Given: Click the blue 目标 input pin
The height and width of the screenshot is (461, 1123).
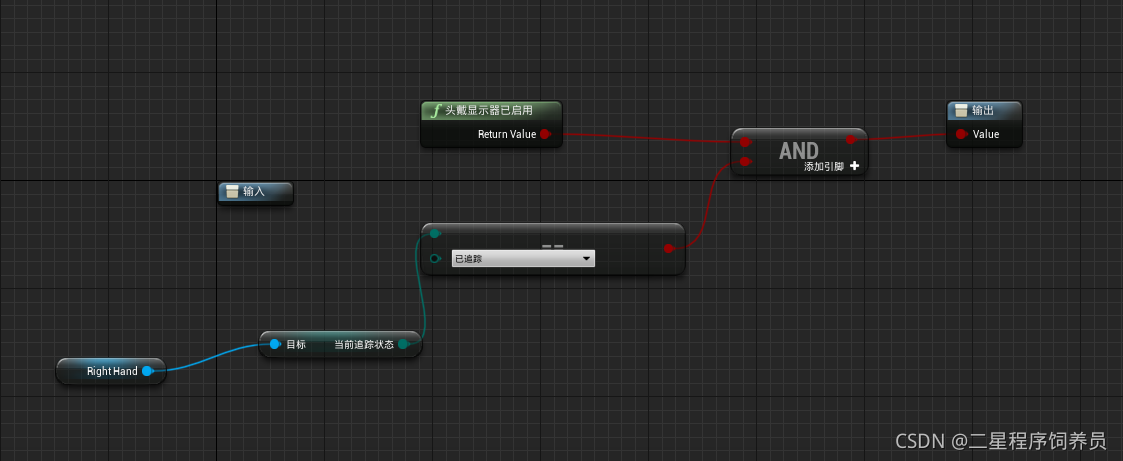Looking at the screenshot, I should [x=274, y=344].
